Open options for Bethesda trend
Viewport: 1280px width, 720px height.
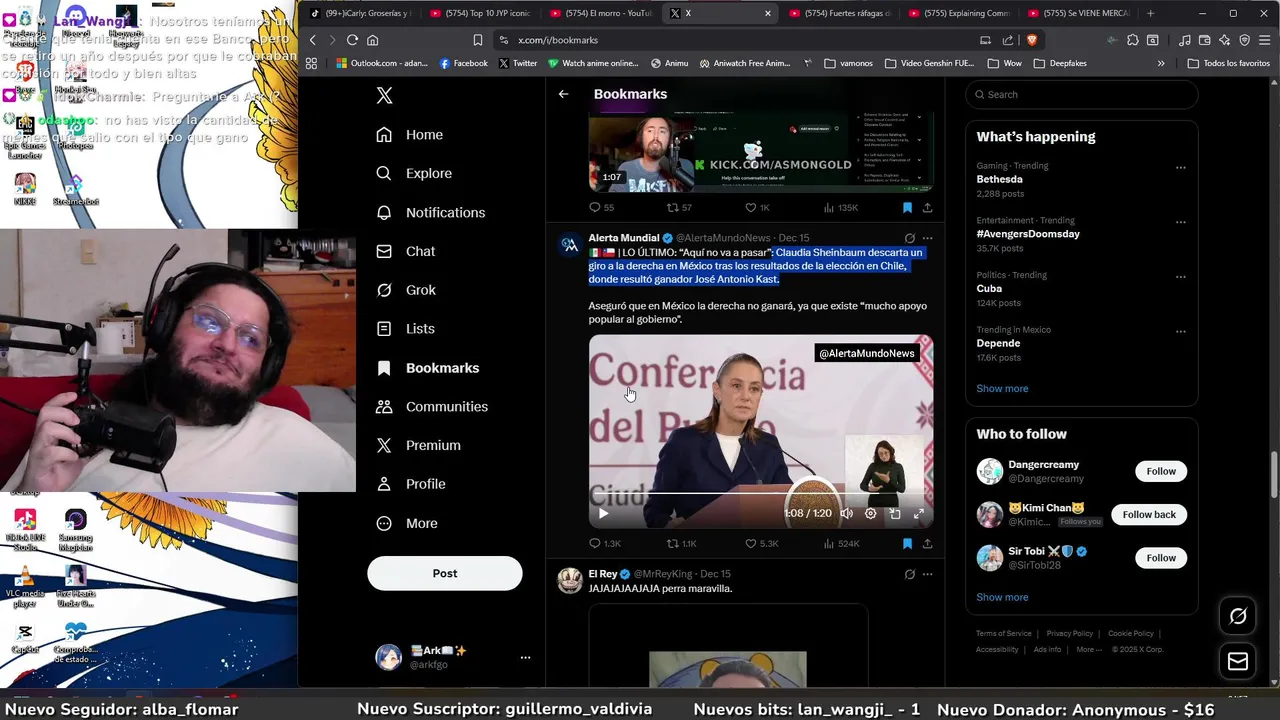(1181, 167)
